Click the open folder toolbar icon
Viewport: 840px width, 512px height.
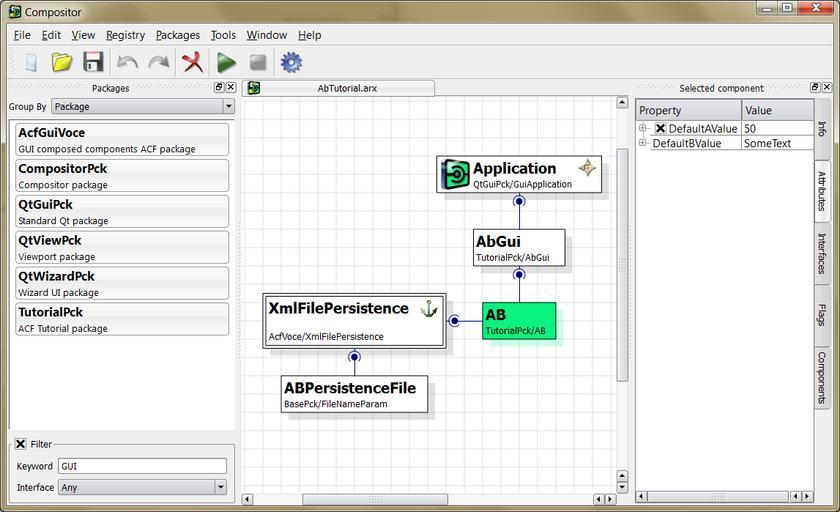coord(62,62)
